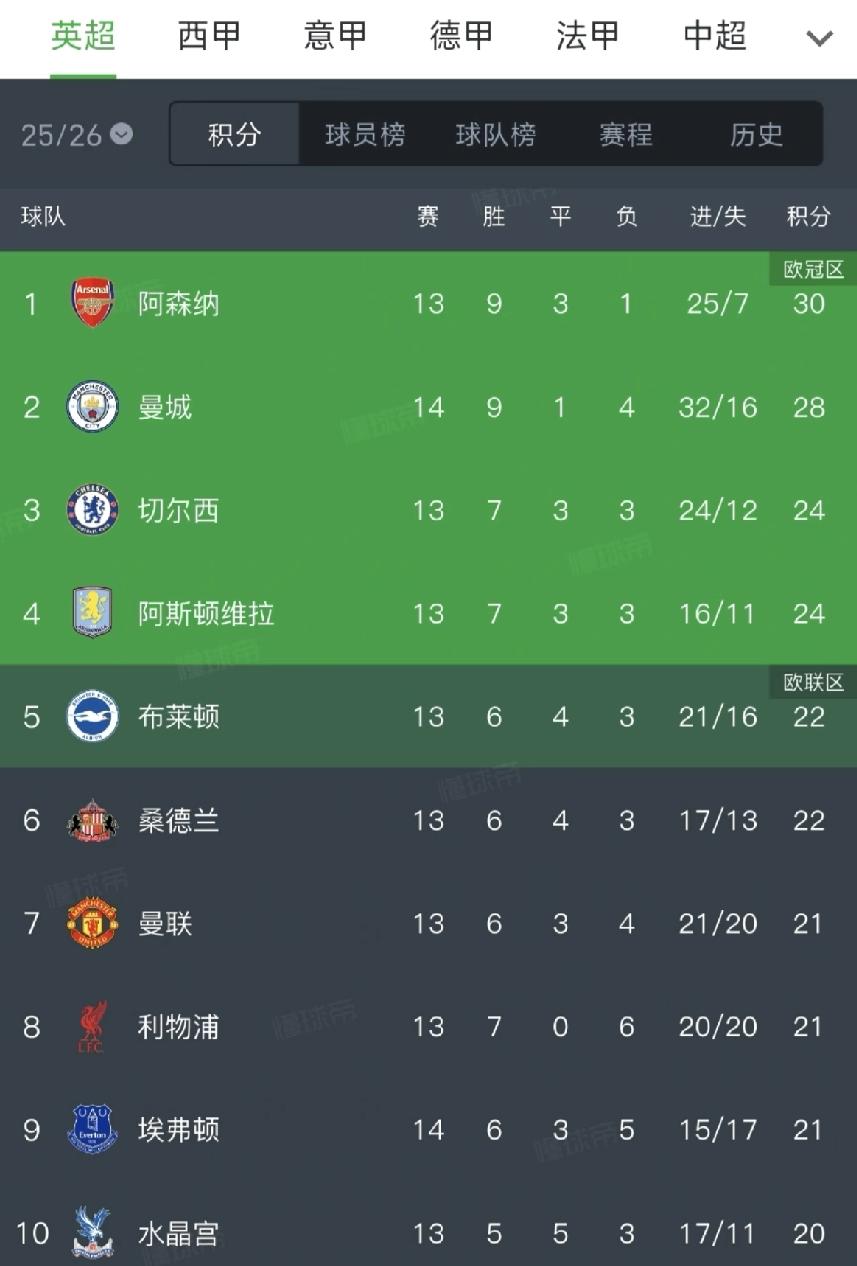Open the 25/26 season dropdown
This screenshot has width=857, height=1266.
click(x=77, y=135)
